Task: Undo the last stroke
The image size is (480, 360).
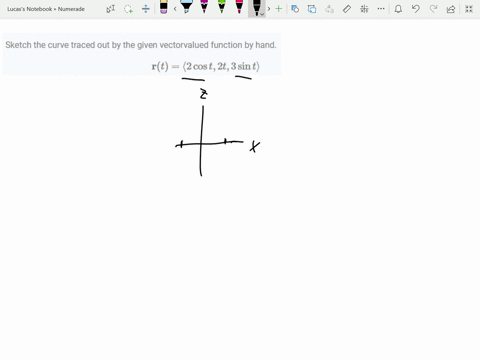Action: point(416,9)
